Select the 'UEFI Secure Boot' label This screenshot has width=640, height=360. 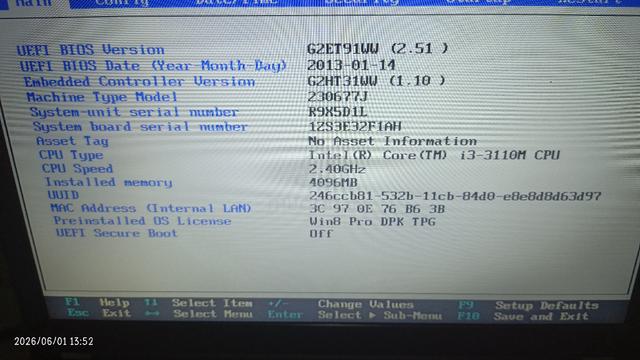[116, 233]
